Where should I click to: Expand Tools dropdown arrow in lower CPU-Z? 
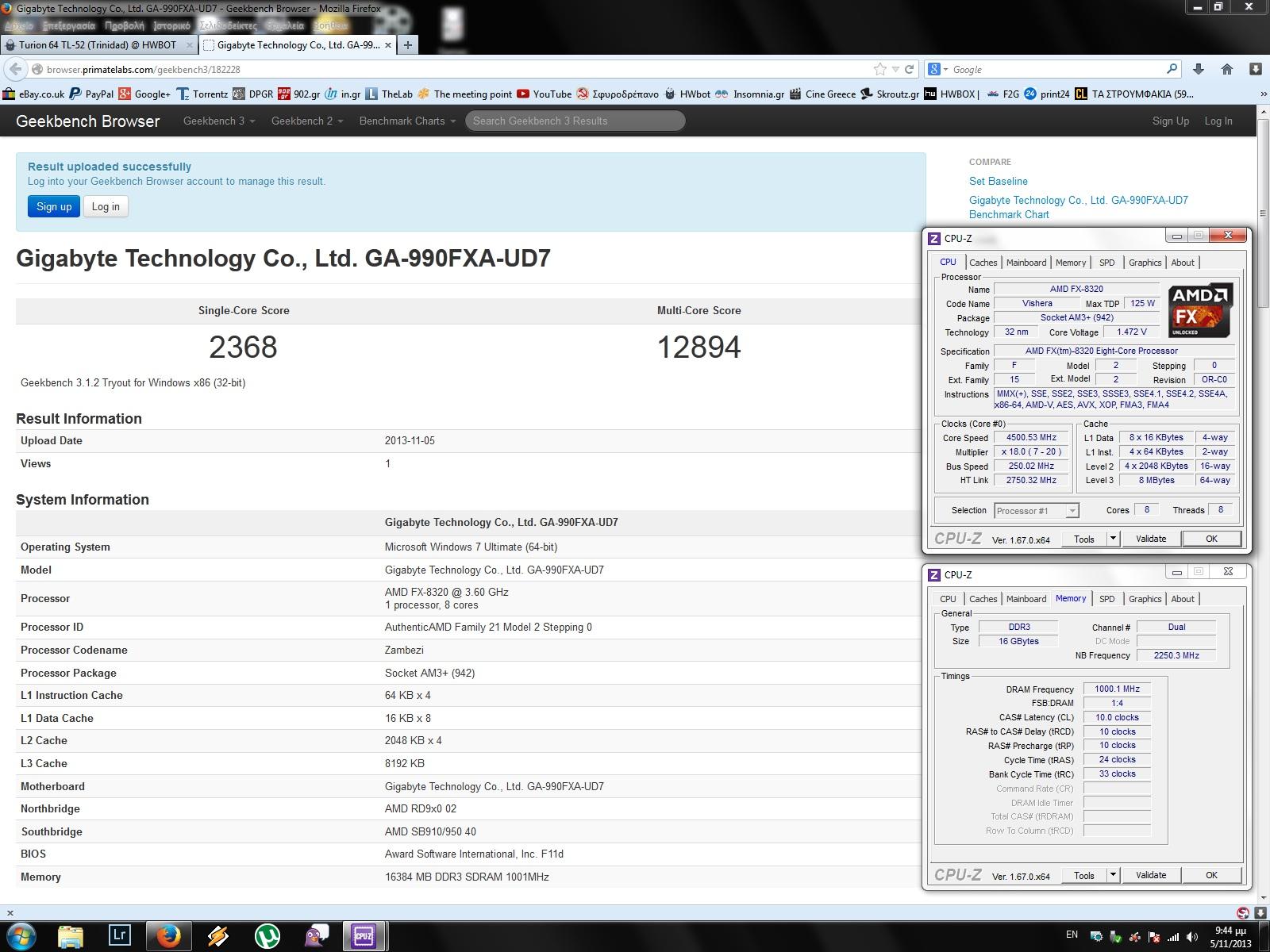(x=1113, y=875)
